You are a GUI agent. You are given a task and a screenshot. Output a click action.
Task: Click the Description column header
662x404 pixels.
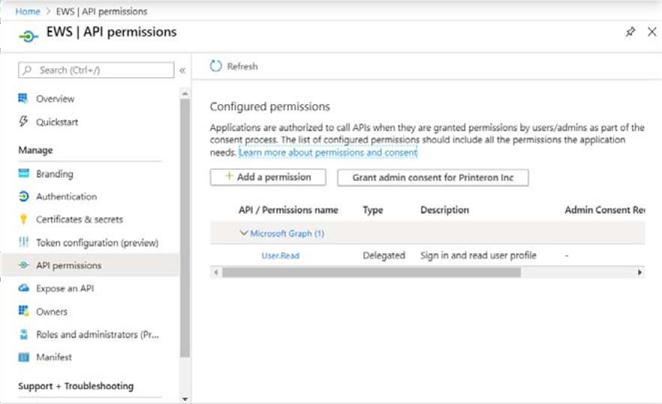tap(445, 210)
